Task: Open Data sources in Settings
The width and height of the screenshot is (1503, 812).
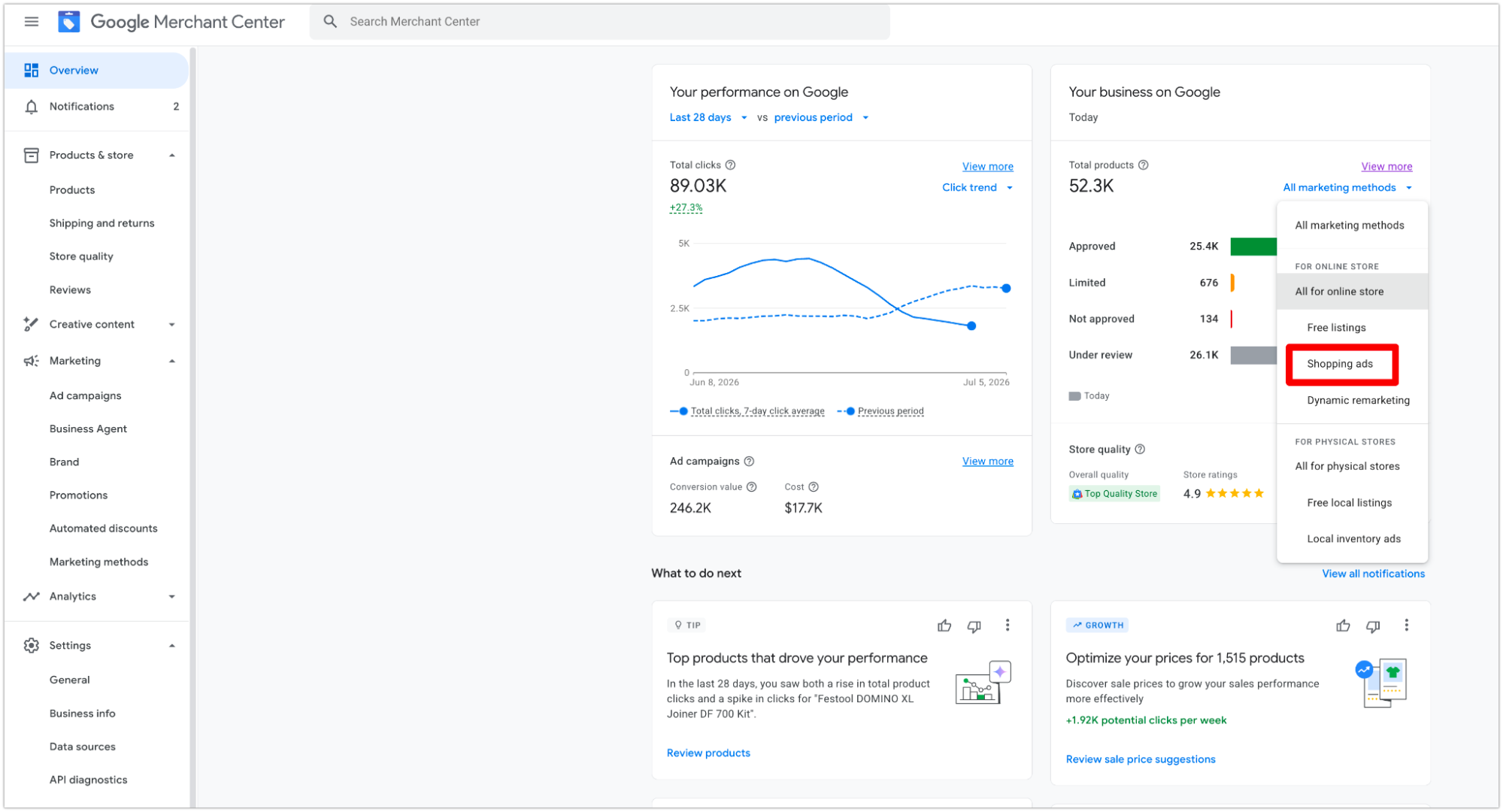Action: tap(82, 747)
